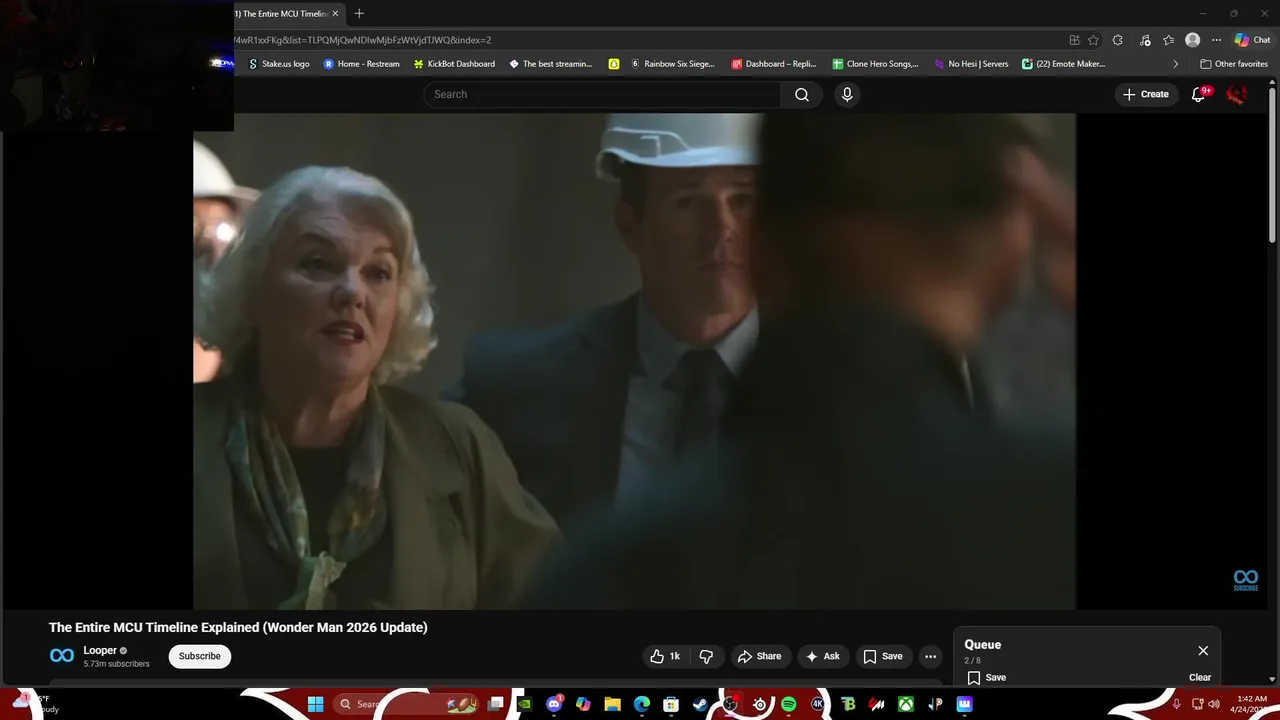1280x720 pixels.
Task: Click the Looper channel name
Action: point(100,650)
